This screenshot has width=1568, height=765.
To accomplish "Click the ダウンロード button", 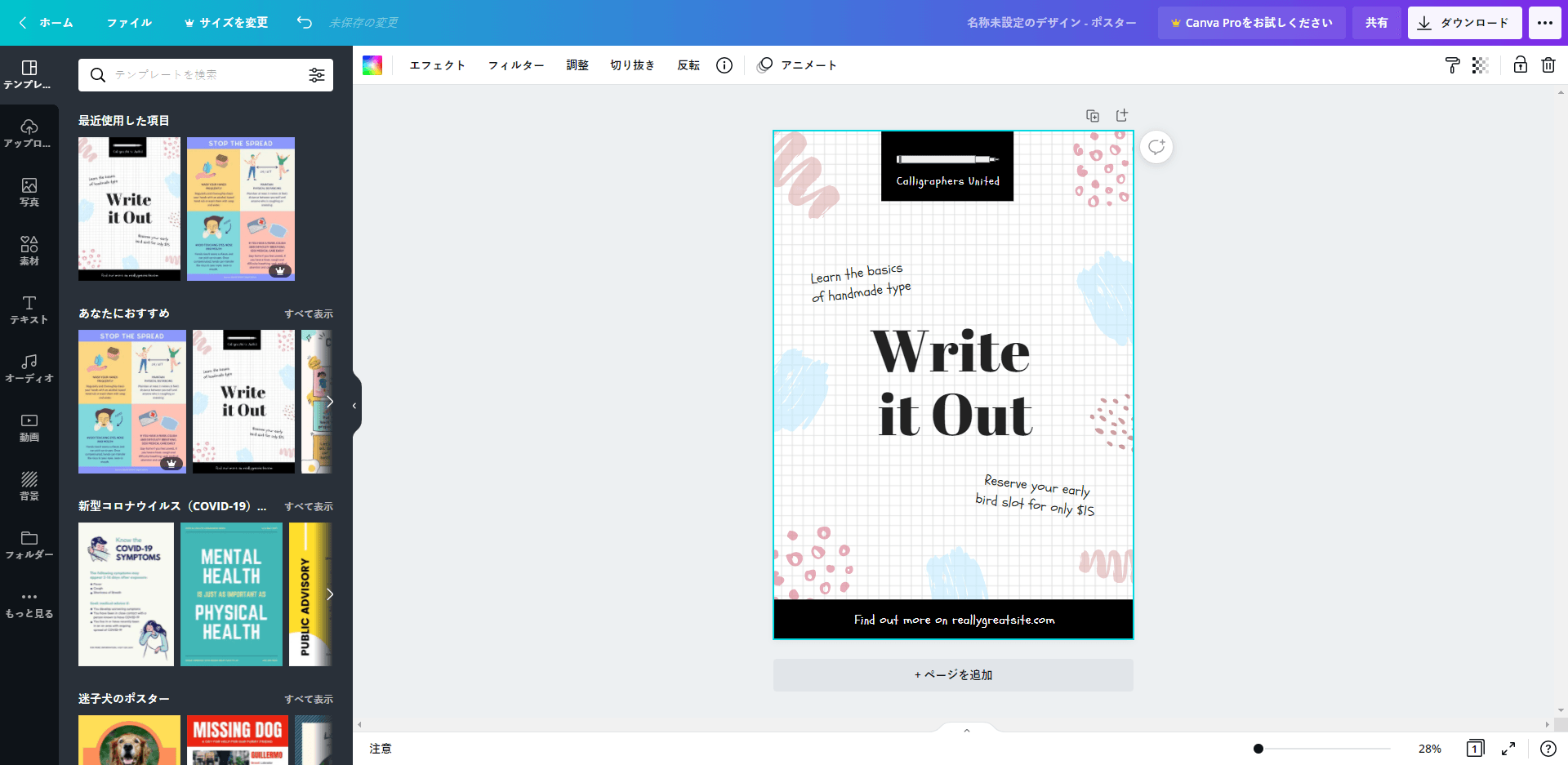I will (1464, 23).
